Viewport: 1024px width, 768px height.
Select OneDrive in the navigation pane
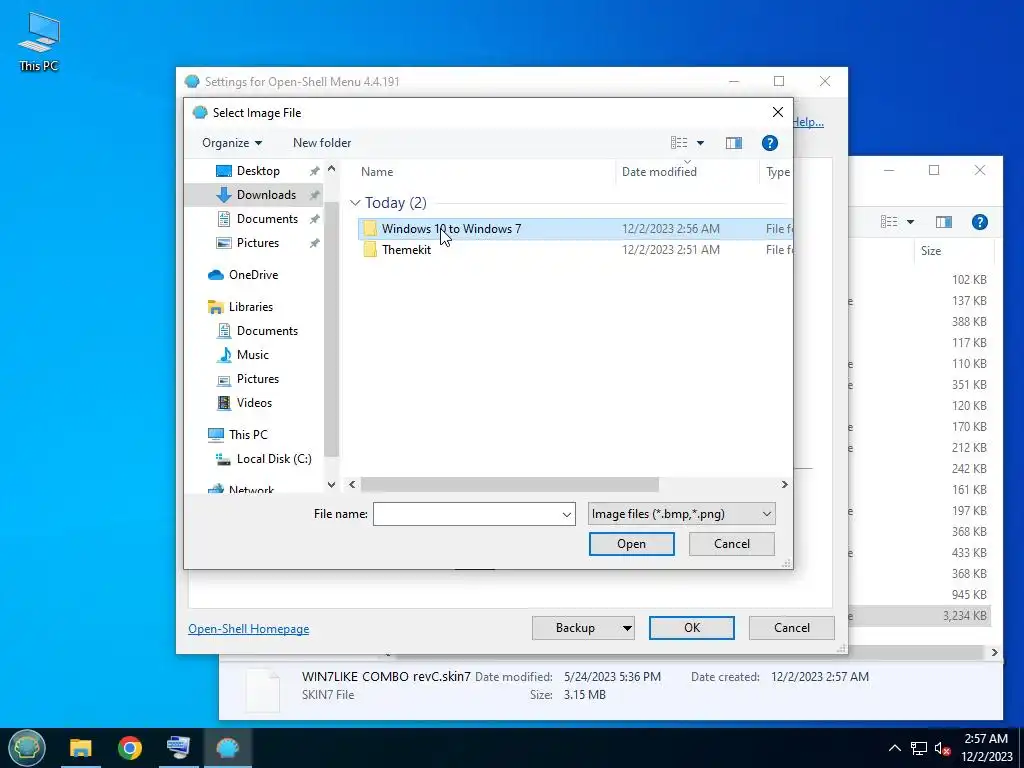pyautogui.click(x=253, y=275)
